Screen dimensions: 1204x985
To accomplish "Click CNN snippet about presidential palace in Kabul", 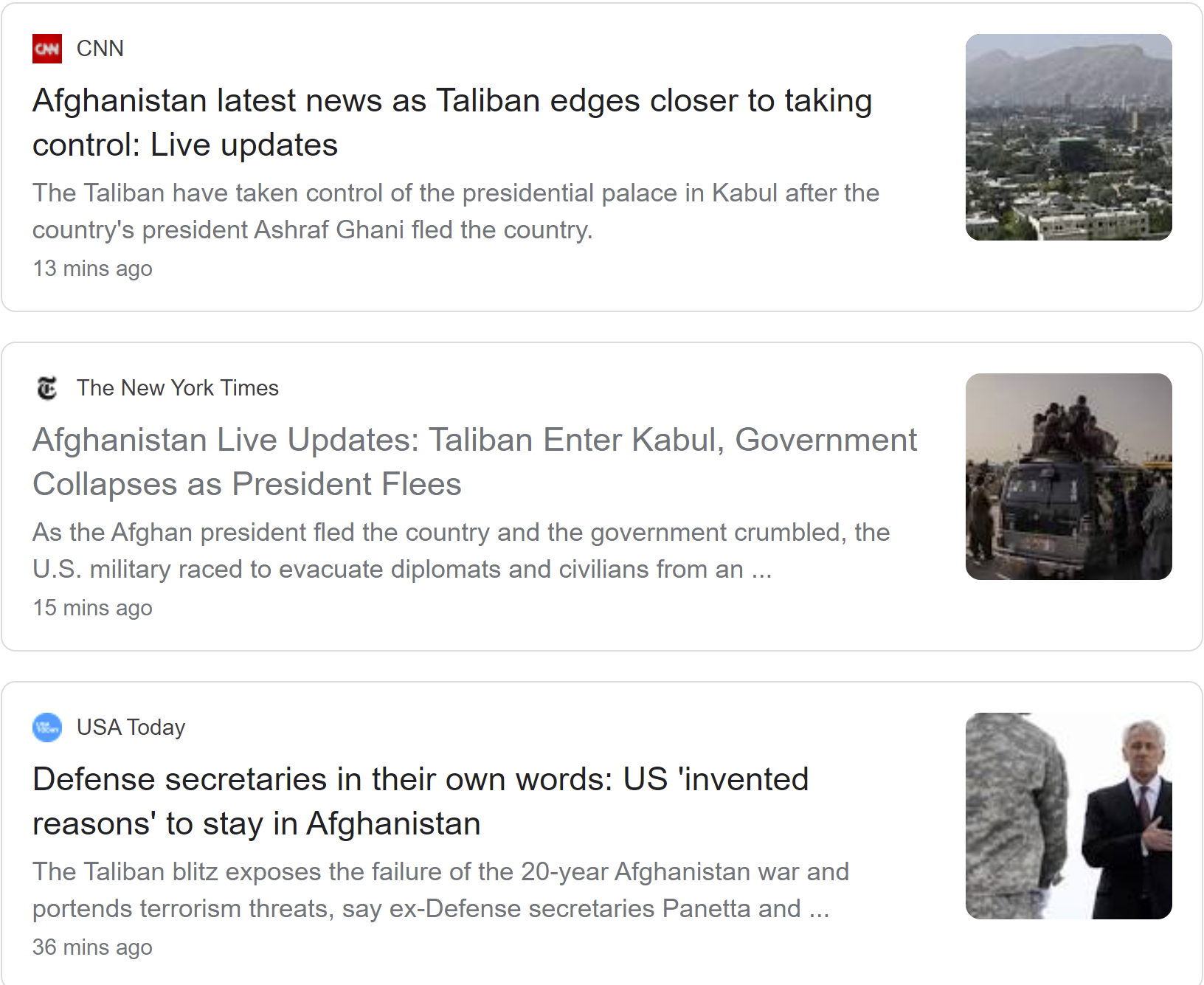I will pyautogui.click(x=456, y=211).
